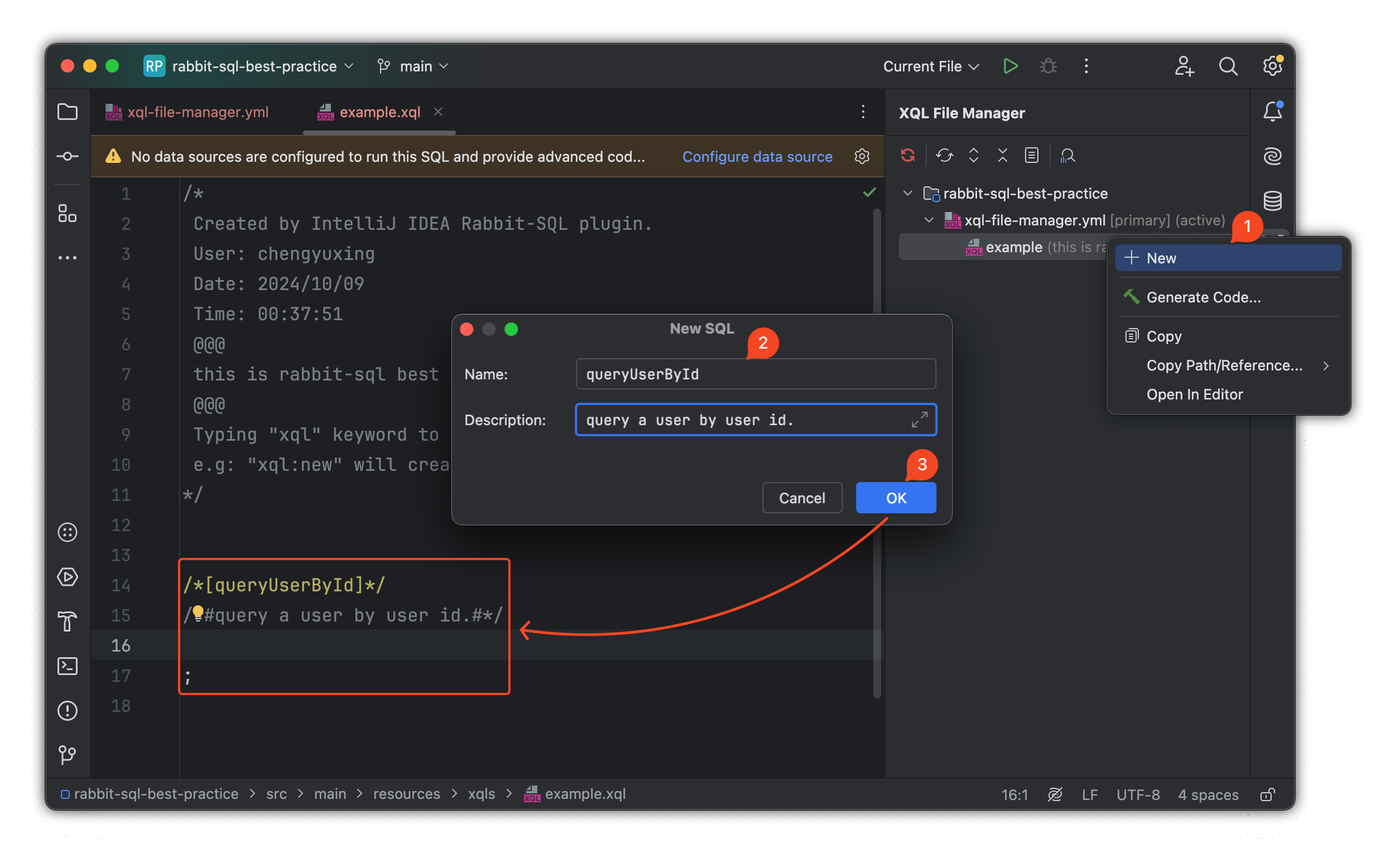
Task: Open Search Everywhere magnifier
Action: (x=1228, y=66)
